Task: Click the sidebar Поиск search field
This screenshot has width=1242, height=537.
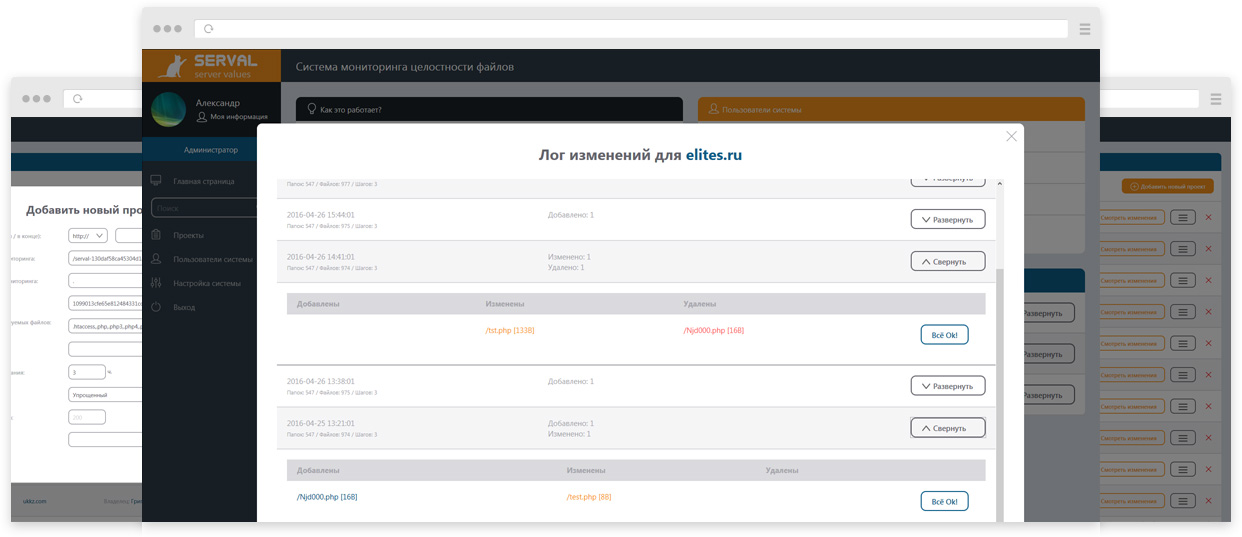Action: click(x=204, y=208)
